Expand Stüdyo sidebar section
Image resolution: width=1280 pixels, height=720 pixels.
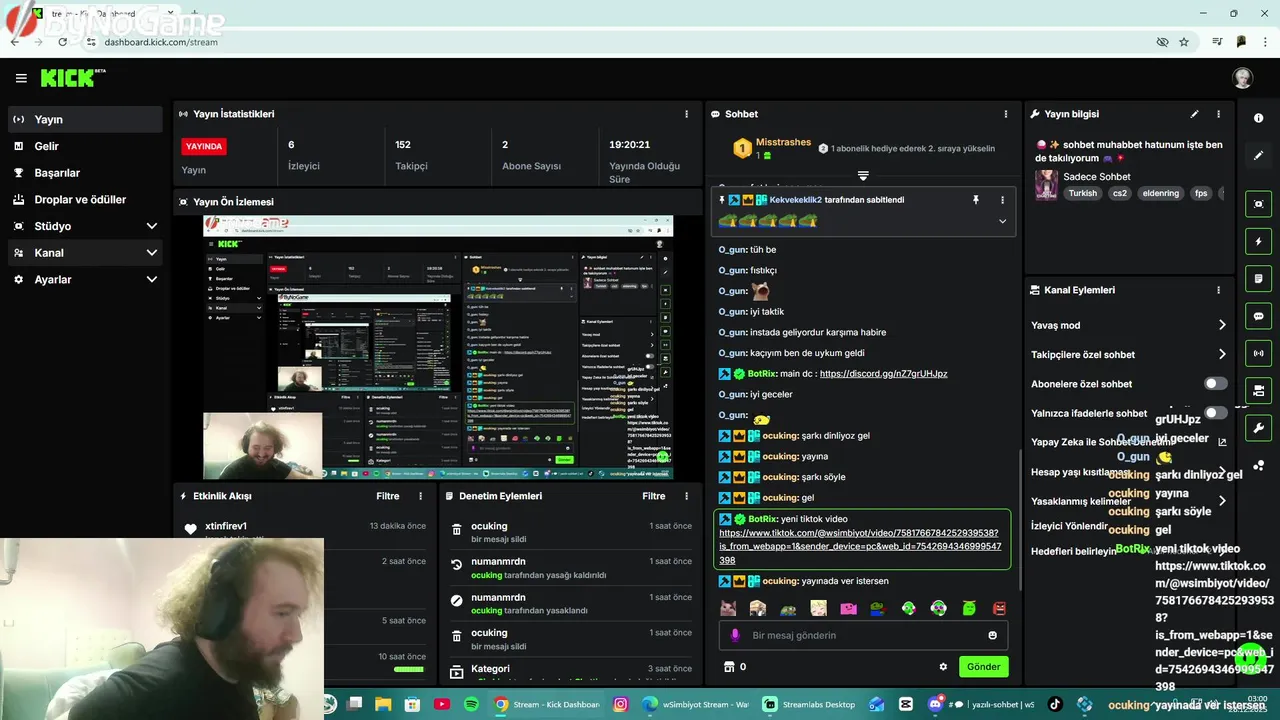[85, 226]
